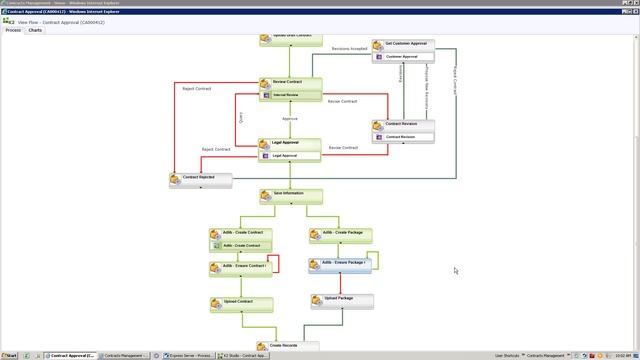Click the Approve line label
This screenshot has height=360, width=640.
[x=290, y=119]
